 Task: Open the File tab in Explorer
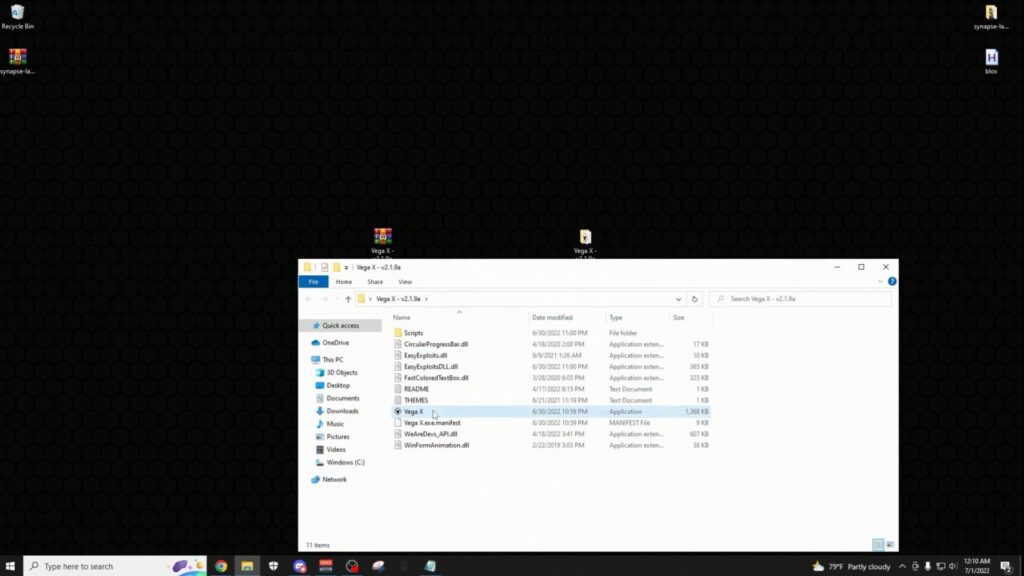click(313, 282)
